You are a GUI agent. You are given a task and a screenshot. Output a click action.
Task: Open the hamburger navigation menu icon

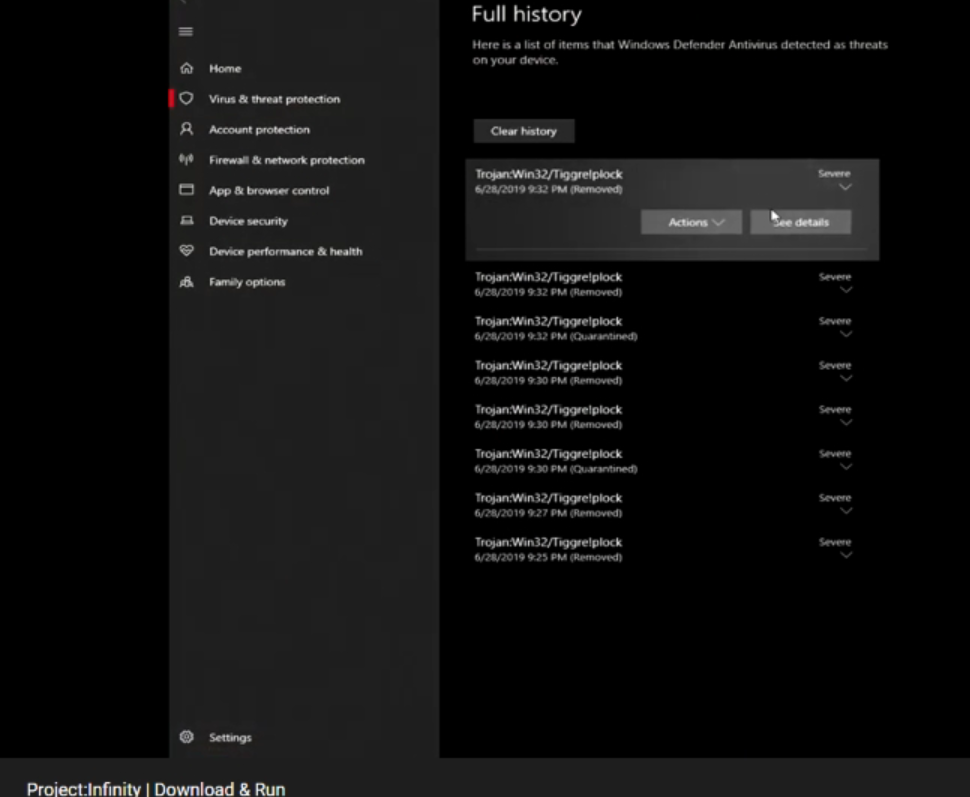click(x=186, y=32)
